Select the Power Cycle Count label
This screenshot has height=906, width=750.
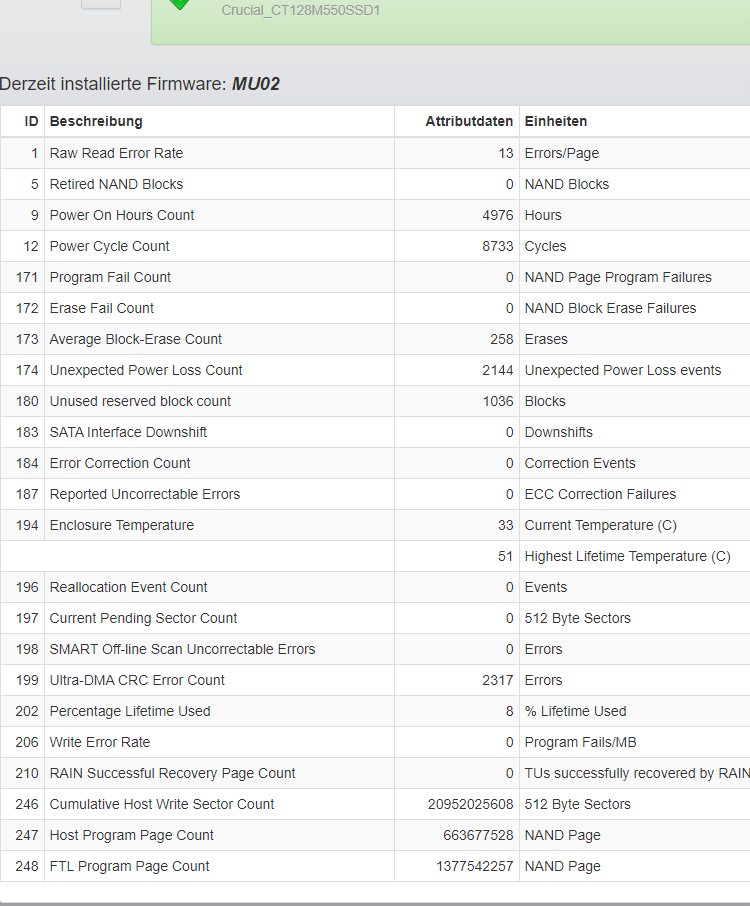[x=109, y=246]
